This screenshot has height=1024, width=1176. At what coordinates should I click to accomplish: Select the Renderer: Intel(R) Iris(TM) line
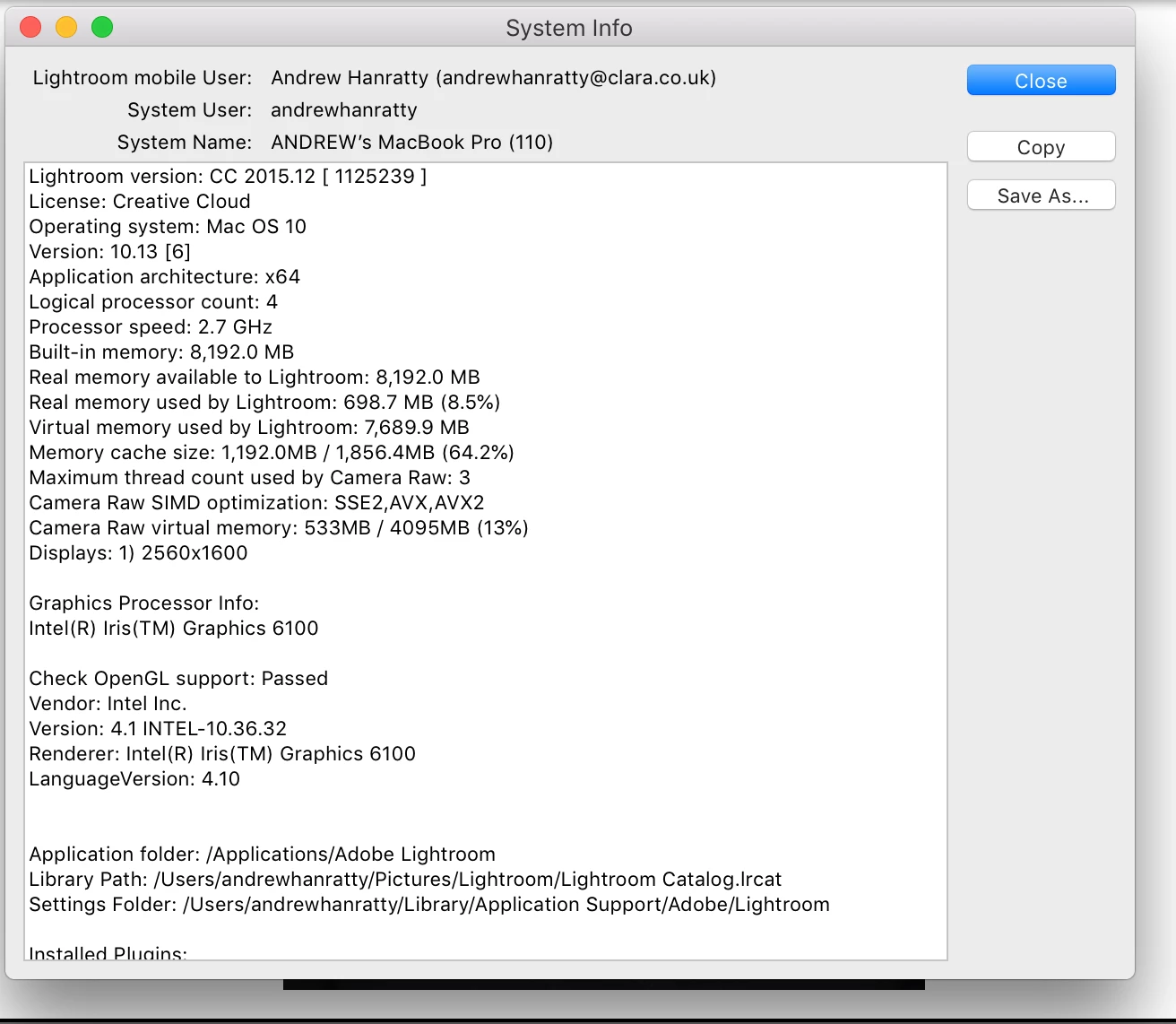[222, 753]
